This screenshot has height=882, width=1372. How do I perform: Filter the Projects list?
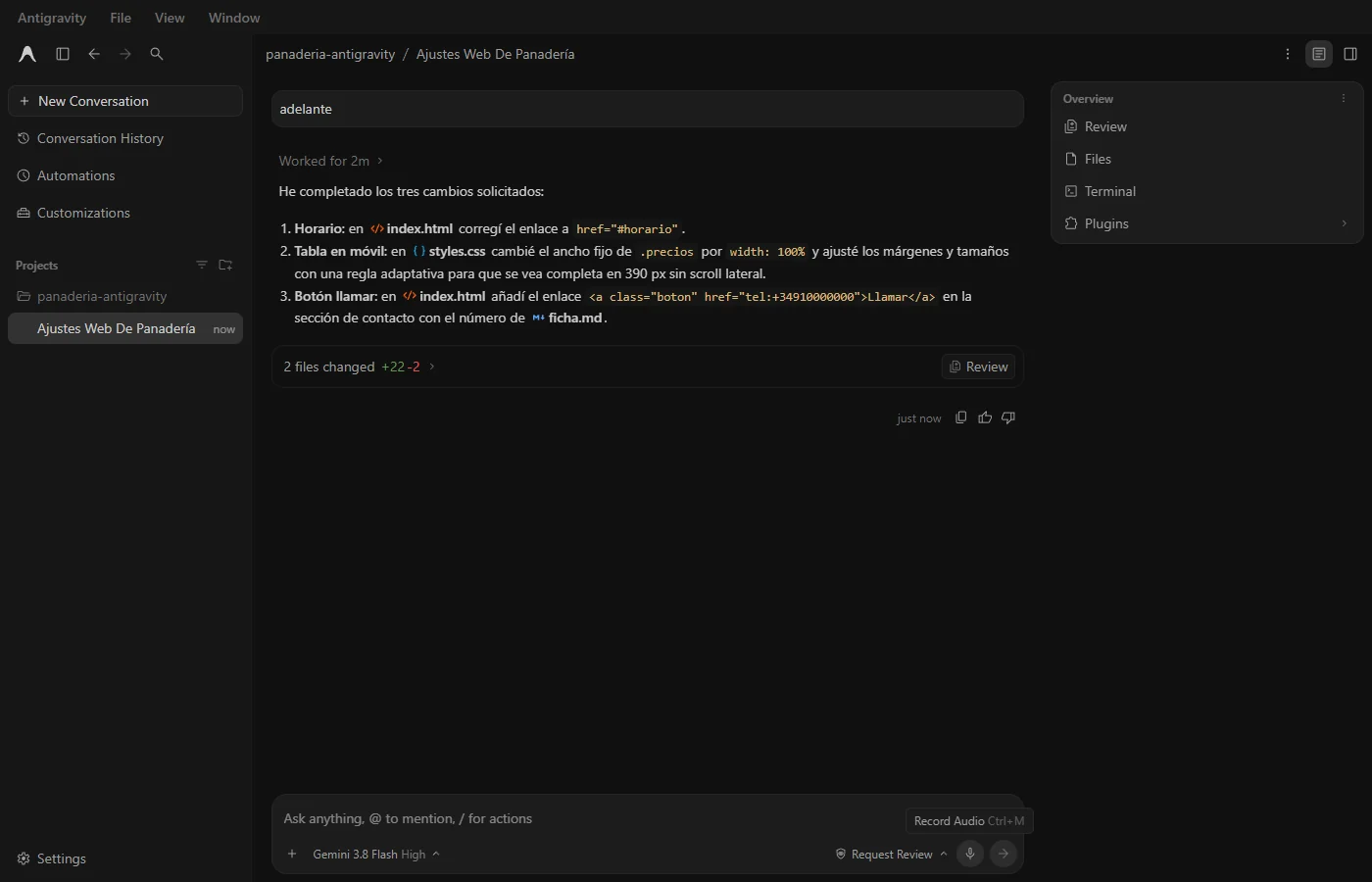coord(202,266)
